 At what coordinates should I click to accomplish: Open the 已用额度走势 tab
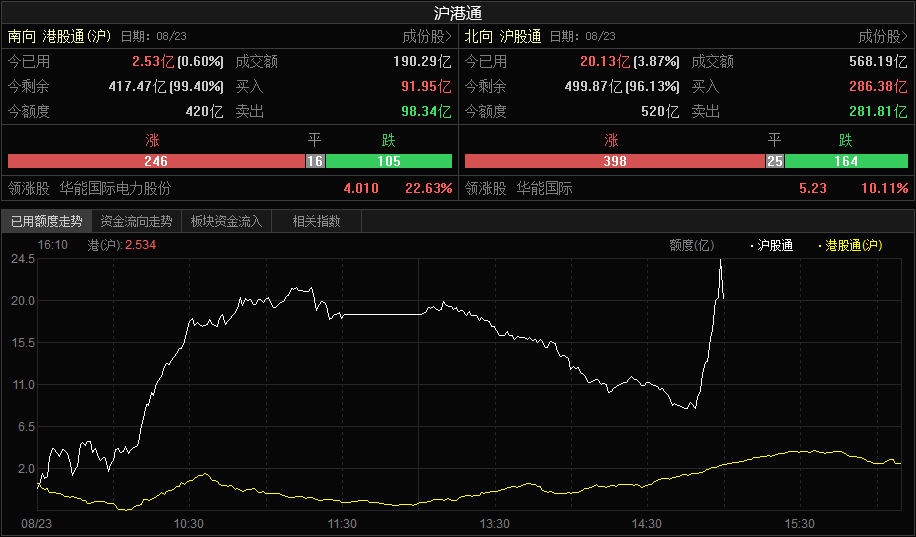[x=46, y=221]
